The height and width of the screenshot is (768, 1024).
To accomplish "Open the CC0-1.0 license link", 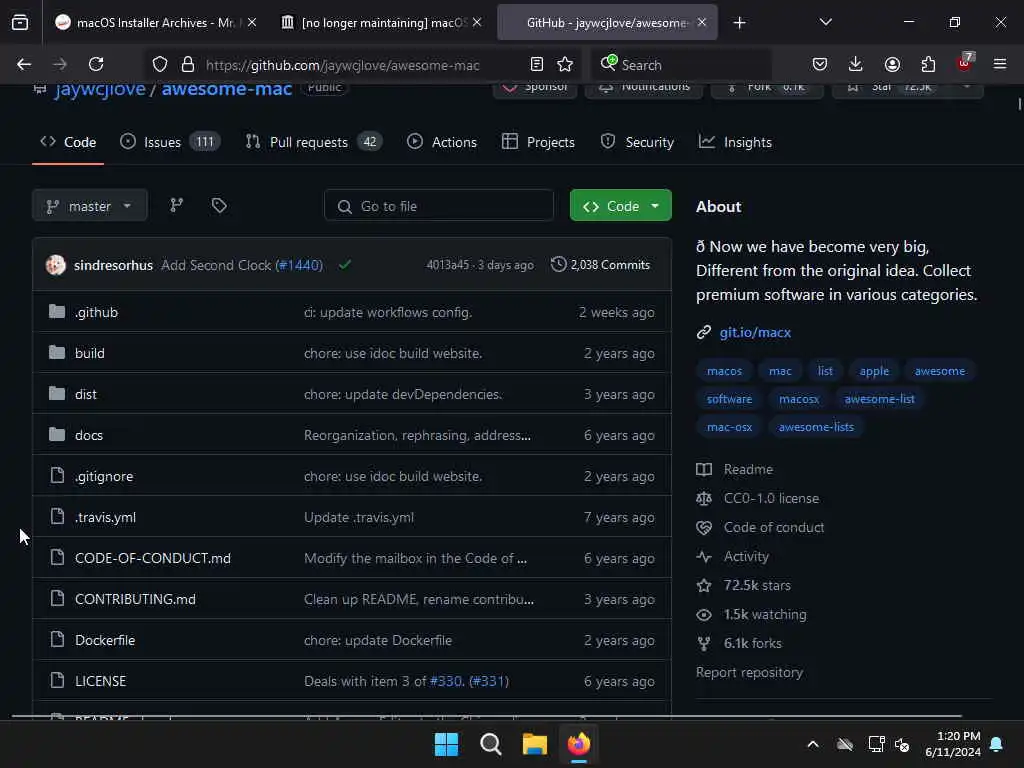I will coord(771,498).
